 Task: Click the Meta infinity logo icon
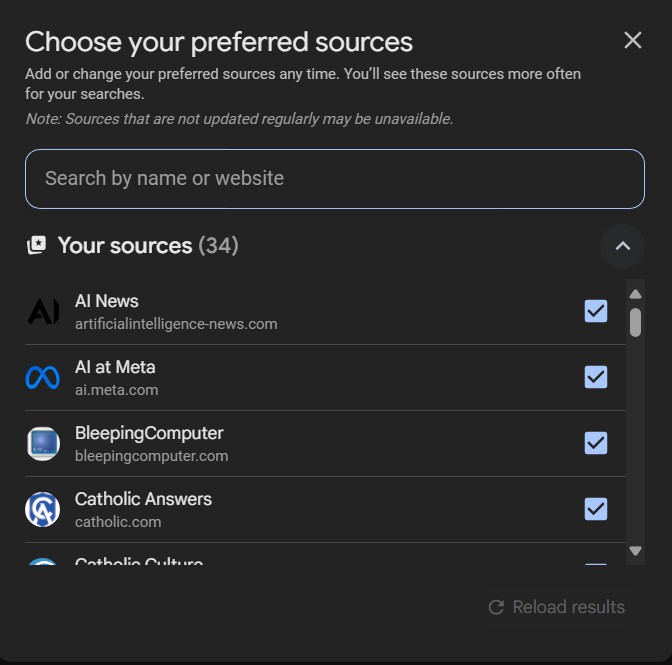pyautogui.click(x=42, y=377)
